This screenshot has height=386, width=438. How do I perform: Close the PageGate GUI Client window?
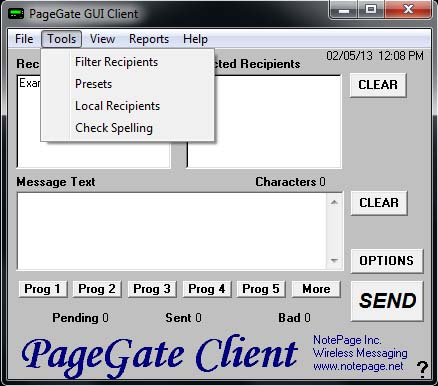[408, 10]
